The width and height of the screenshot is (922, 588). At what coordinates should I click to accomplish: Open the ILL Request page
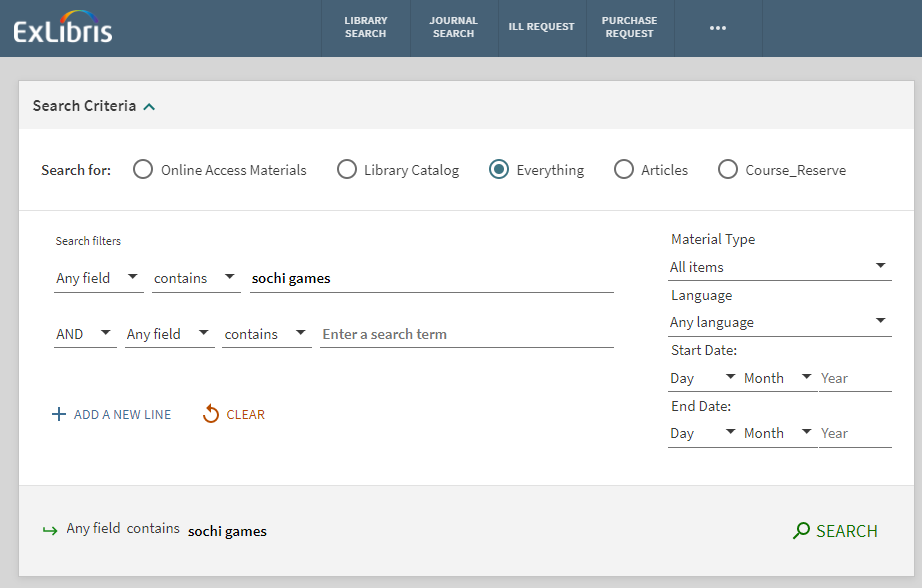point(541,28)
